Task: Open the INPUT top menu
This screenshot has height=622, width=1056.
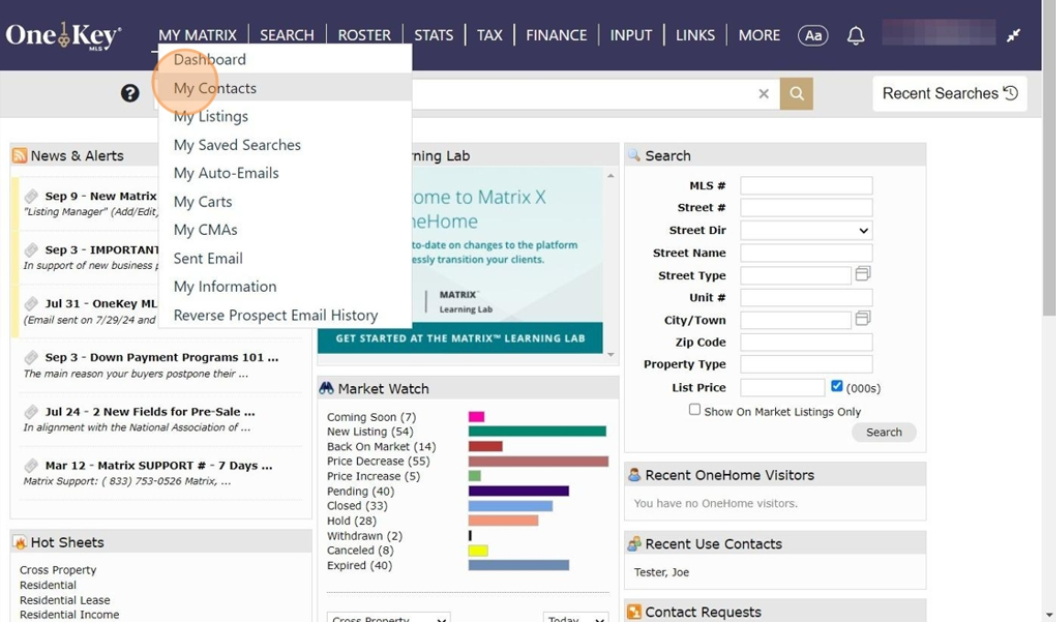Action: tap(631, 35)
